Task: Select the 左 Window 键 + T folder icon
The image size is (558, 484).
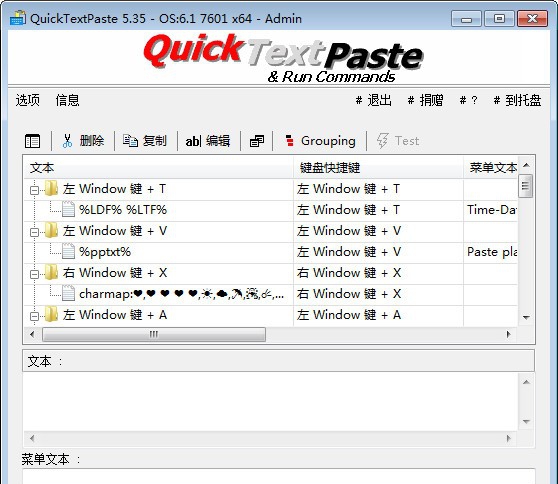Action: (51, 188)
